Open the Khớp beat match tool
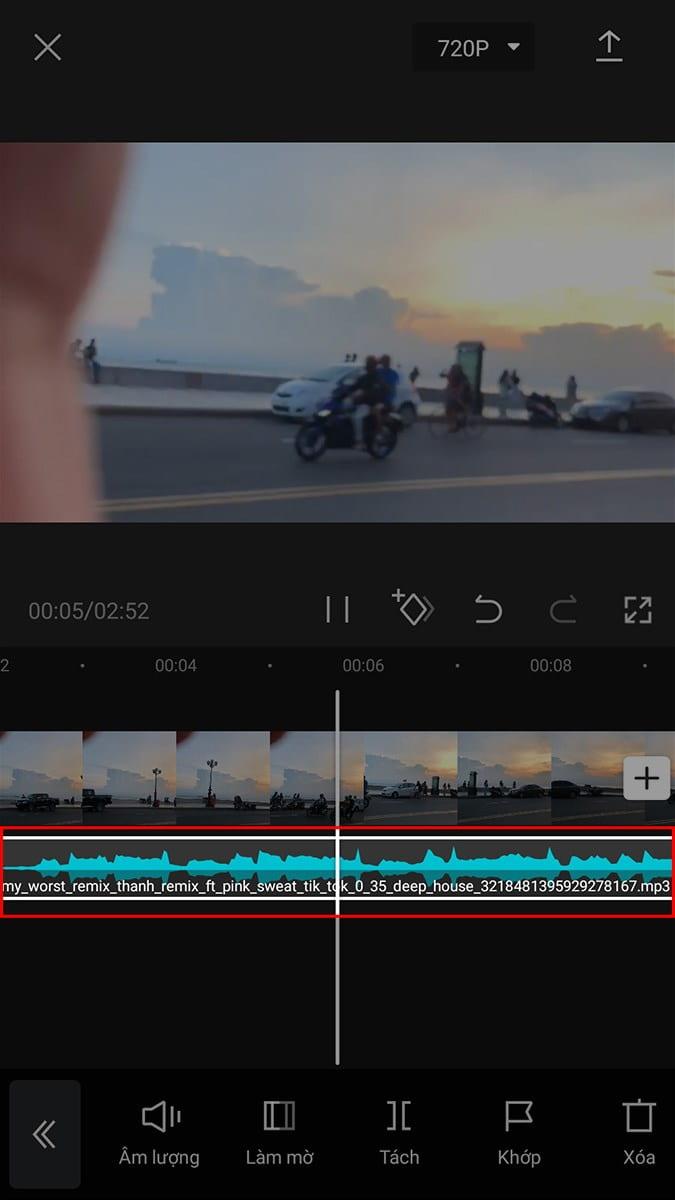Screen dimensions: 675x1200 (519, 1133)
